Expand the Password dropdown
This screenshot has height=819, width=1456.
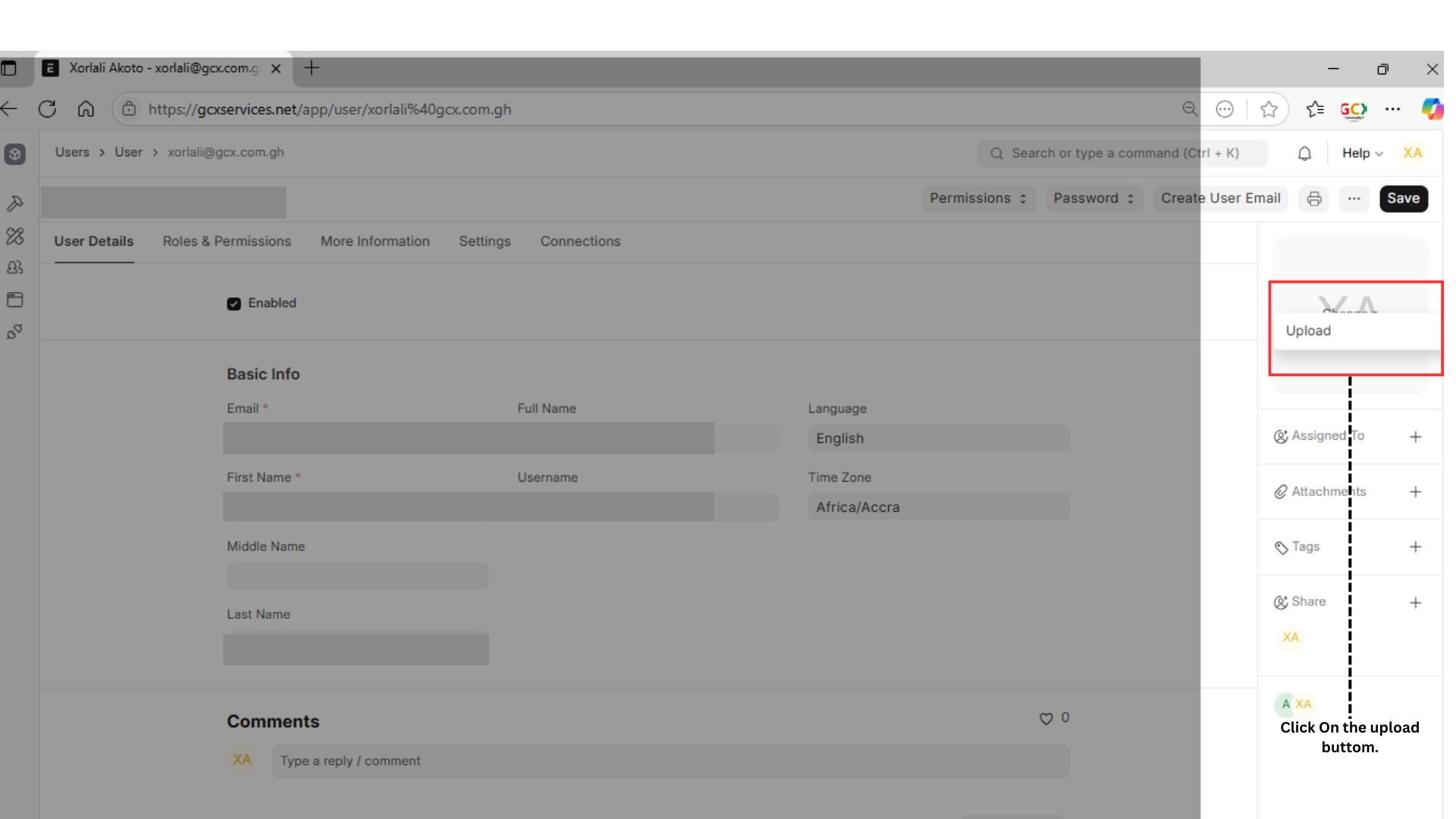(1094, 199)
